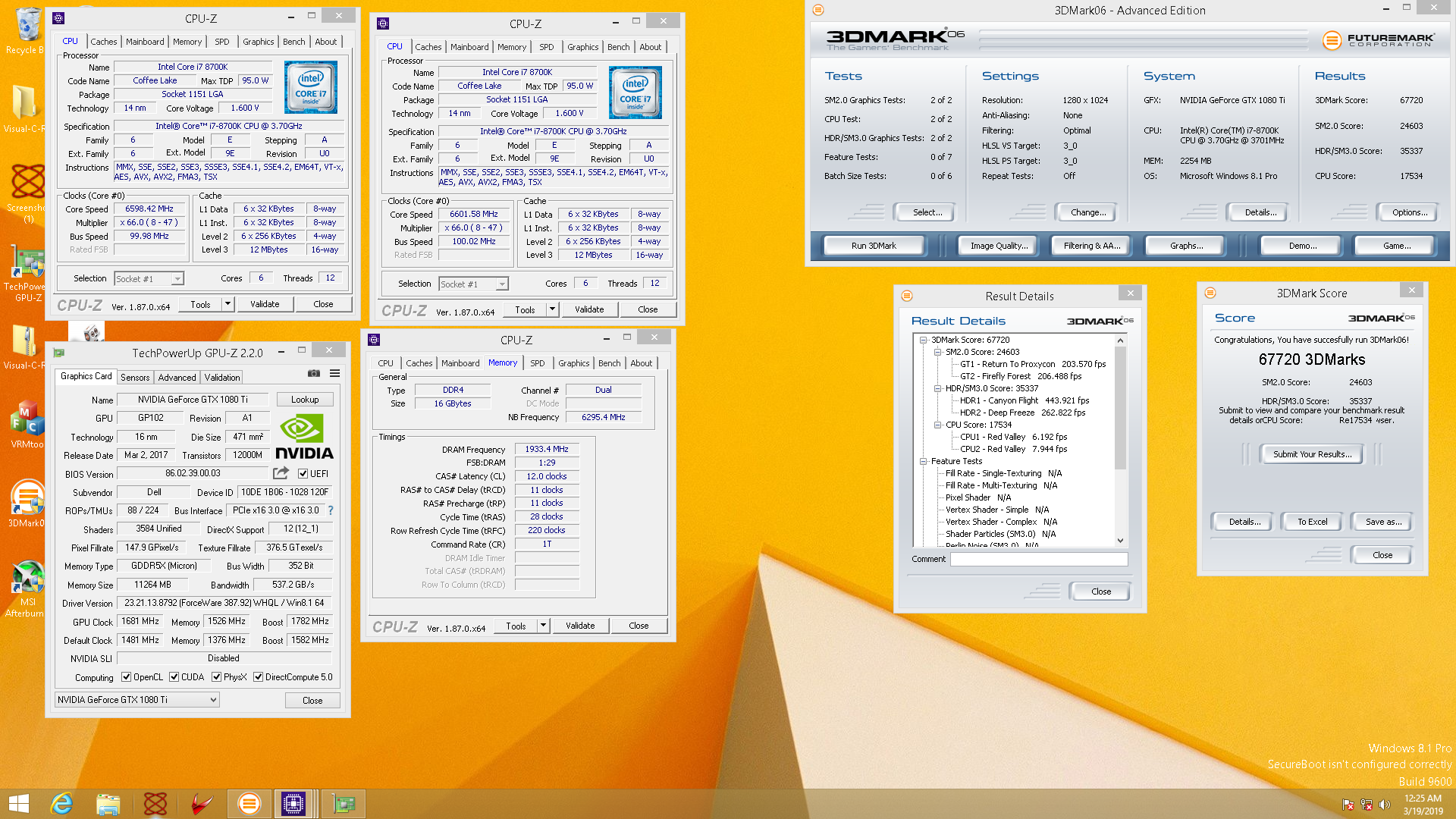
Task: Open the GPU selector dropdown in GPU-Z
Action: 137,700
